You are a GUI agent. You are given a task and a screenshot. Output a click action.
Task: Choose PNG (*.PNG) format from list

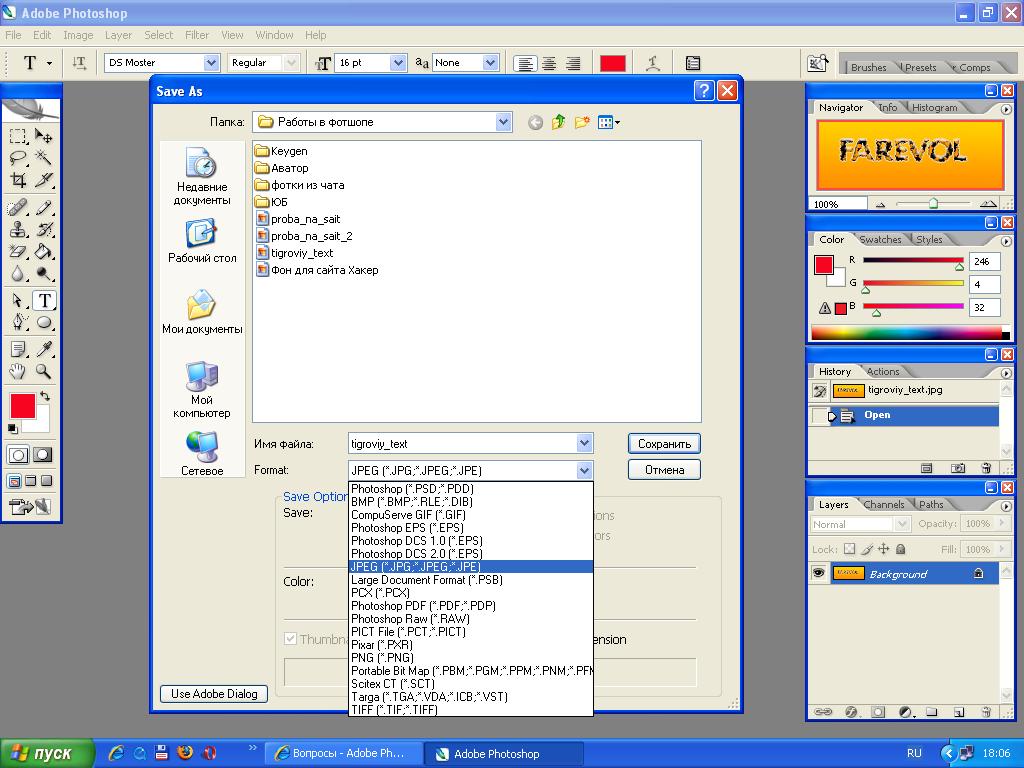tap(471, 658)
